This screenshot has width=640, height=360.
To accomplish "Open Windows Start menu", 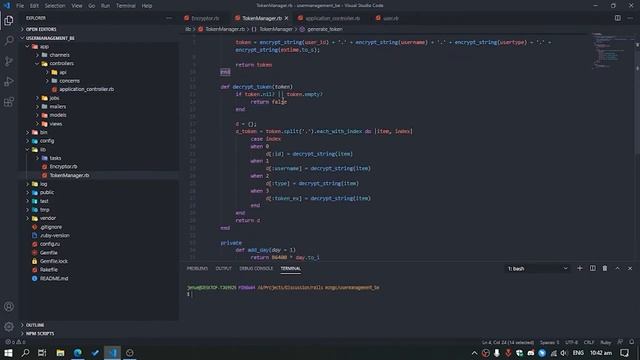I will [8, 353].
